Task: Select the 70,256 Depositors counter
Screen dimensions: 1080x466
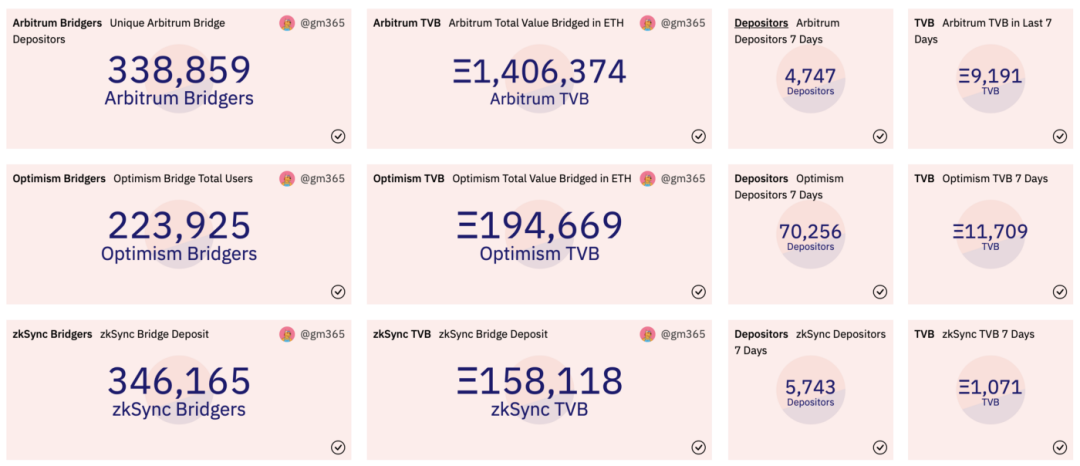Action: coord(811,236)
